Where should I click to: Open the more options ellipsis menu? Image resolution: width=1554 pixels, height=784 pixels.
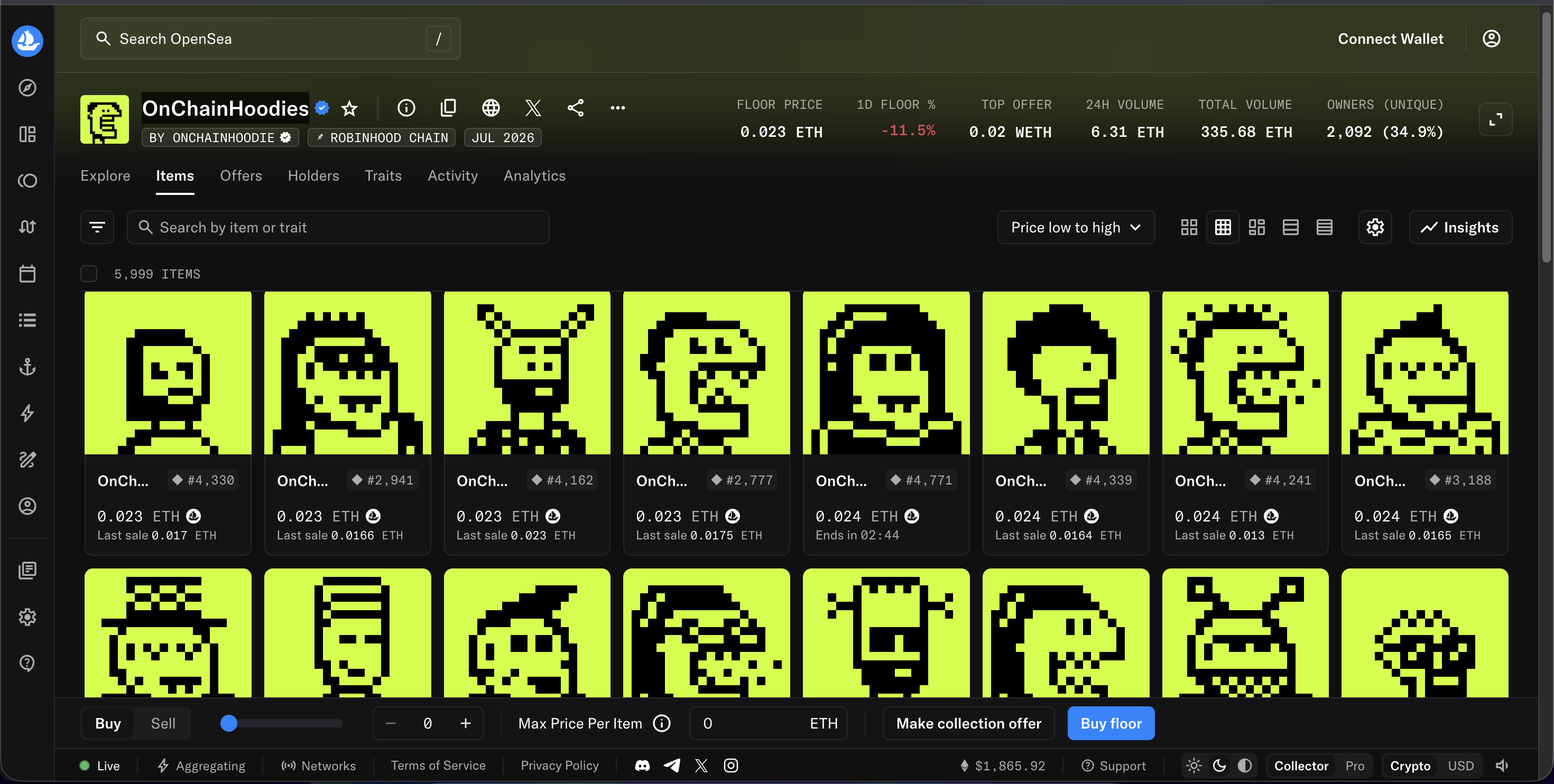(x=617, y=108)
